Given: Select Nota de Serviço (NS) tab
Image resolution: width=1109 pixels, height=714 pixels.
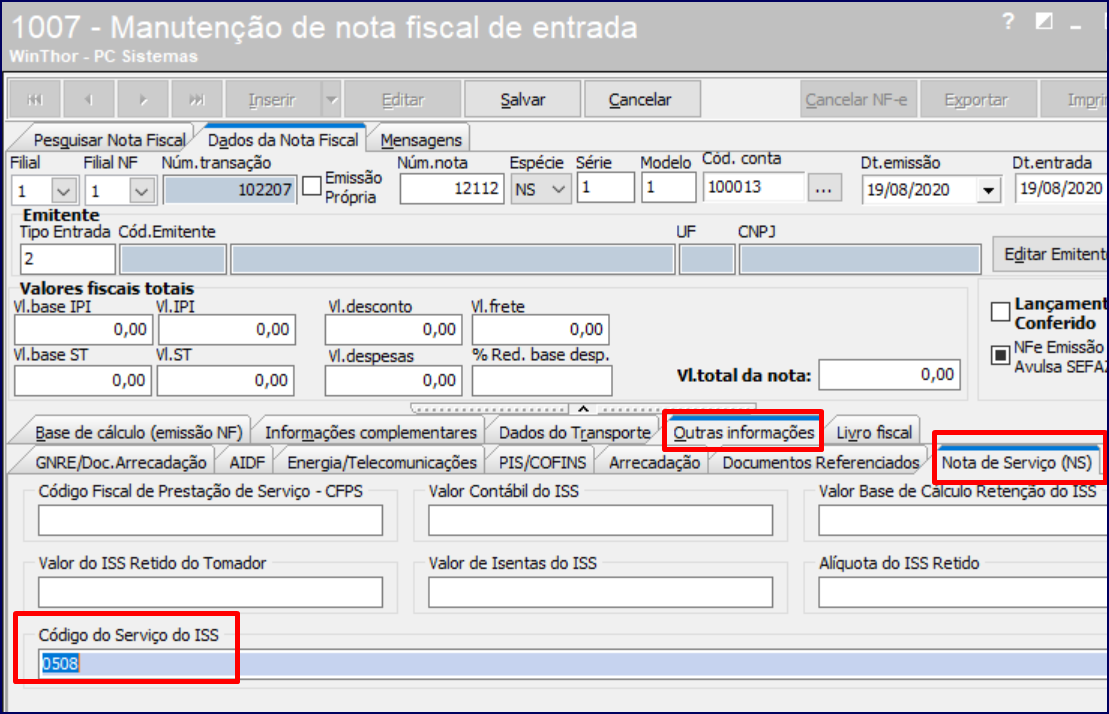Looking at the screenshot, I should pyautogui.click(x=1016, y=462).
